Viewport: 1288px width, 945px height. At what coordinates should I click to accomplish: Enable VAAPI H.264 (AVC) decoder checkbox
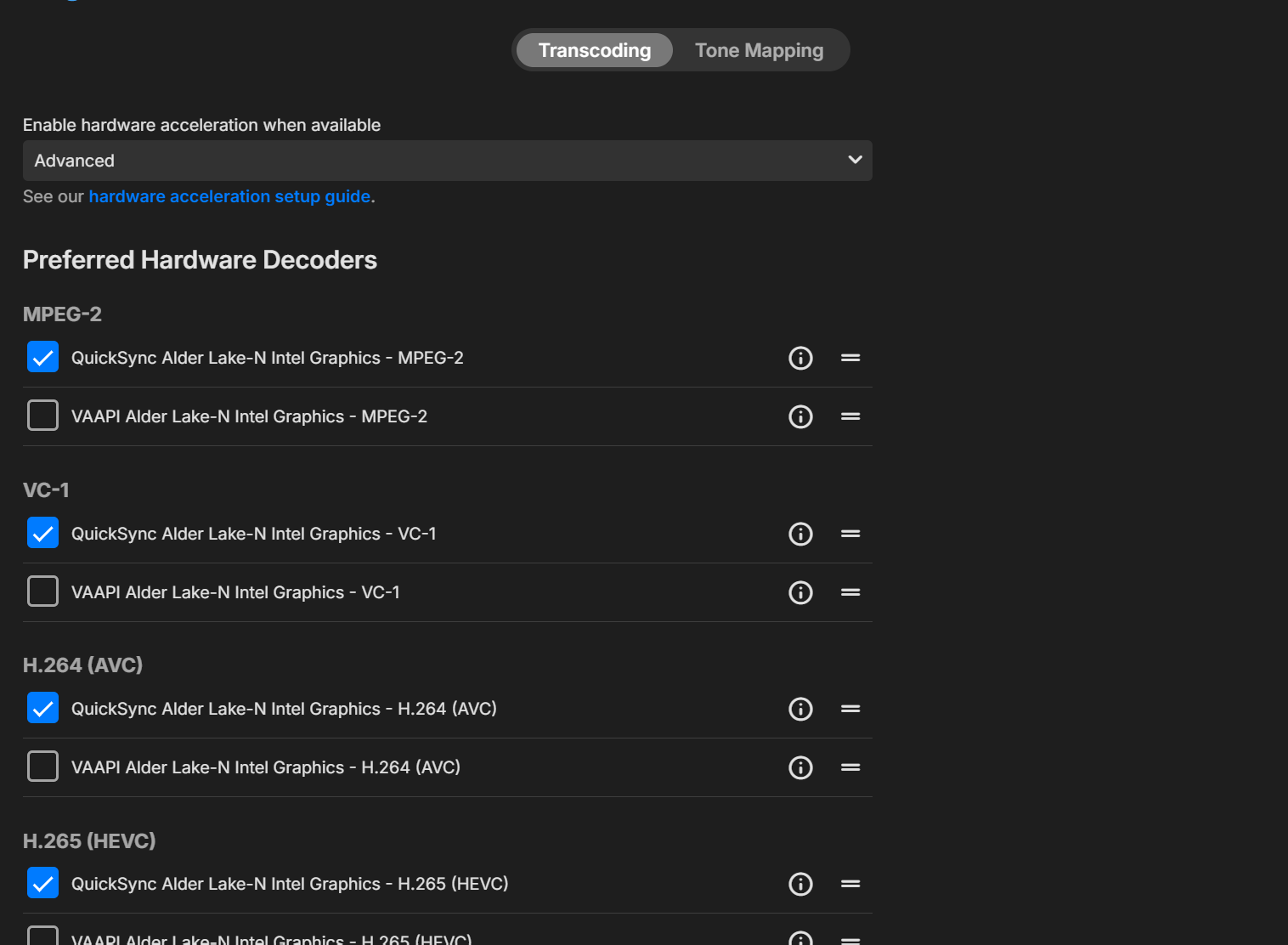(43, 767)
